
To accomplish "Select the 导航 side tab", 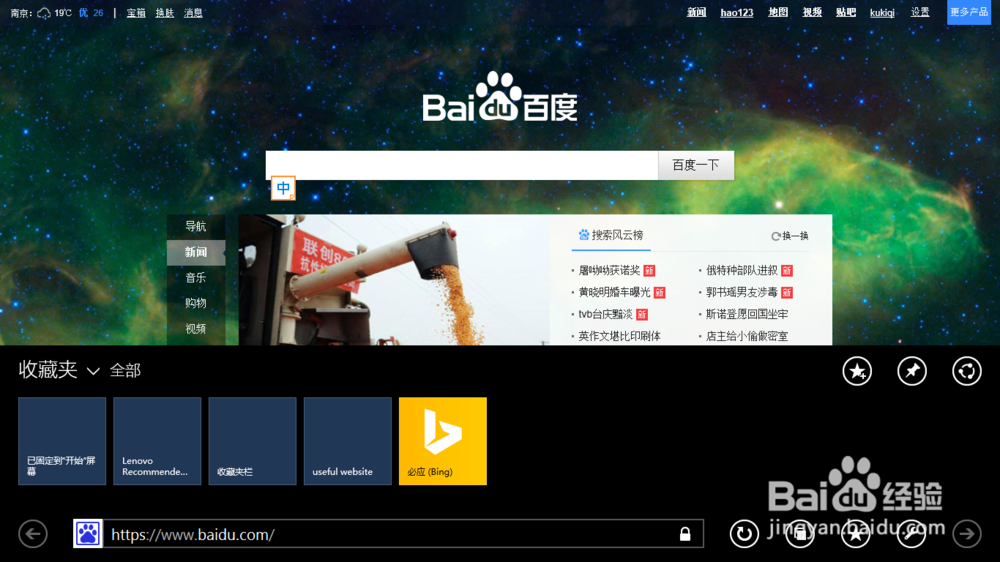I will pyautogui.click(x=196, y=226).
